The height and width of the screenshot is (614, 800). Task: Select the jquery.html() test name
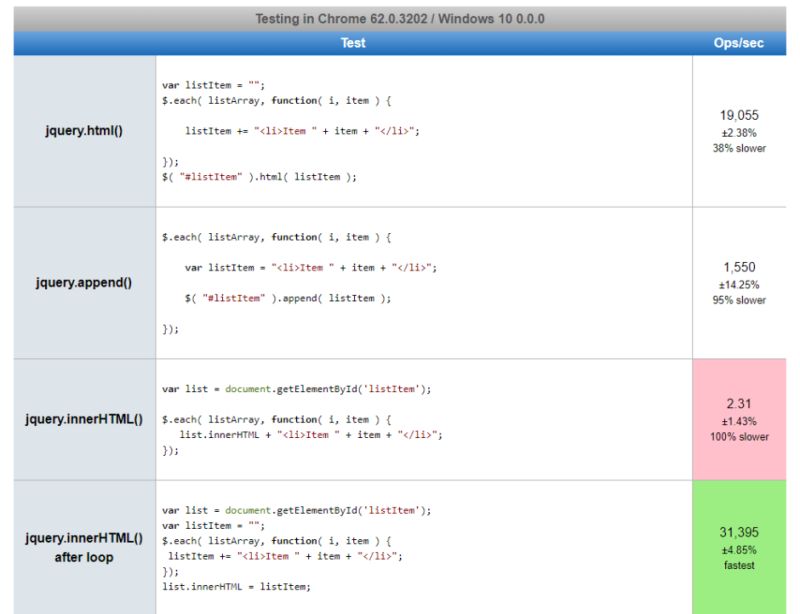point(84,129)
